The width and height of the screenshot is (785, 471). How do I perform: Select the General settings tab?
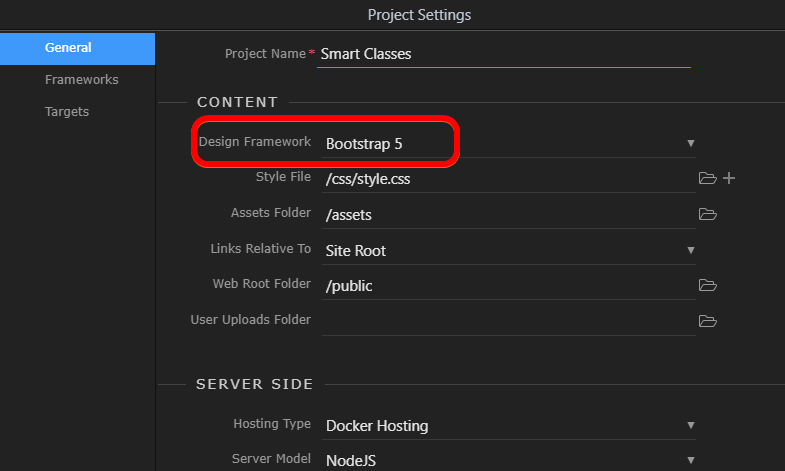pos(78,49)
